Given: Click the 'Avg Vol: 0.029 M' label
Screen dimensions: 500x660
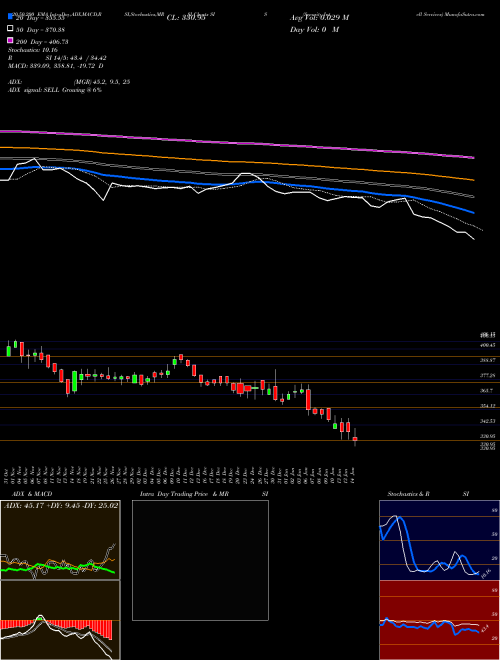Looking at the screenshot, I should 319,18.
